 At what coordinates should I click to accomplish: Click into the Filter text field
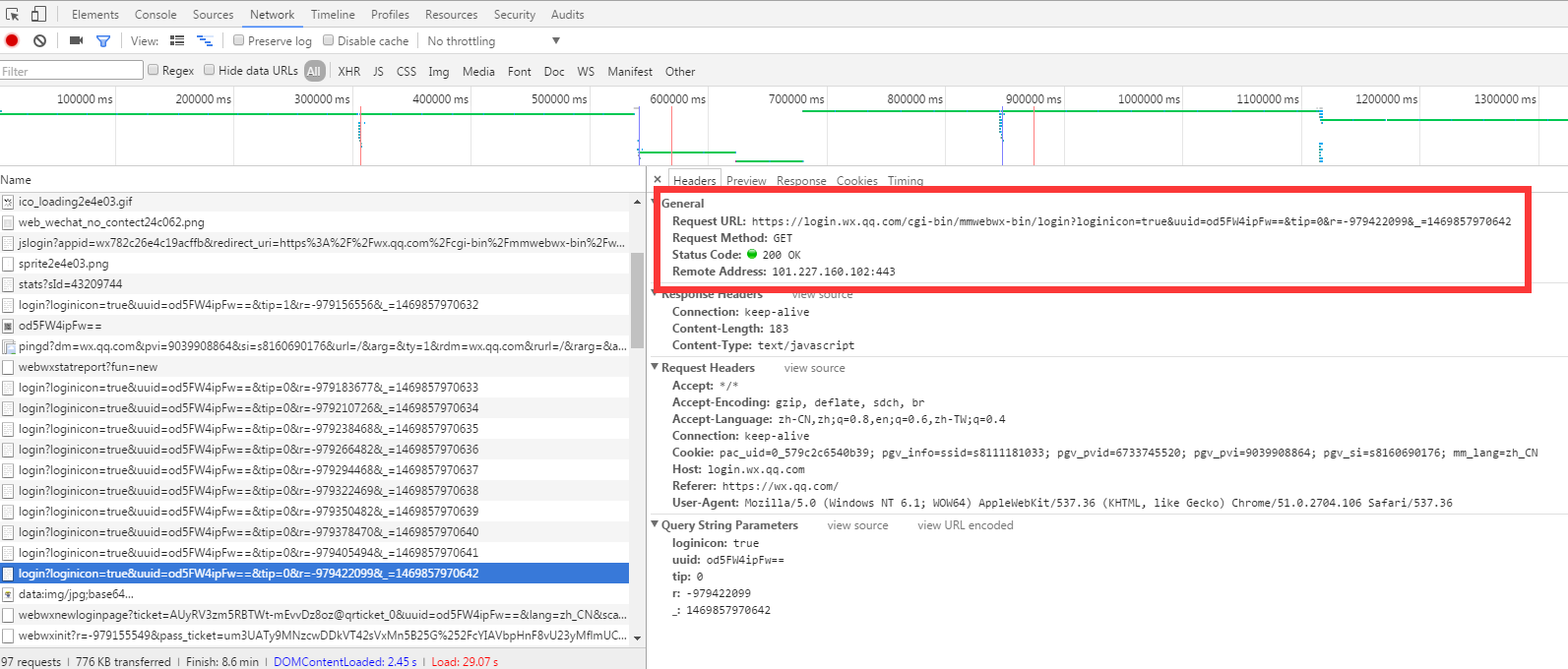[x=72, y=71]
